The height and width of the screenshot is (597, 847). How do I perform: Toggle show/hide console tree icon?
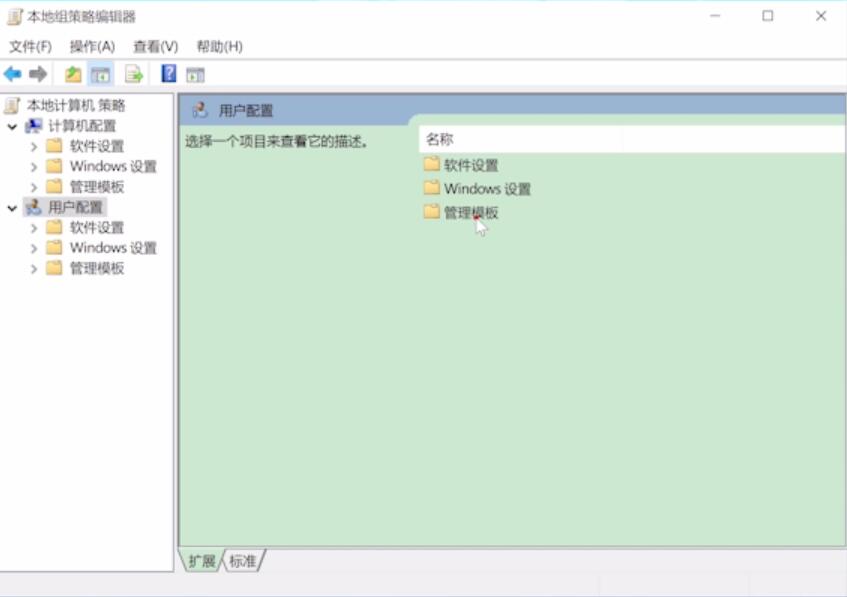[x=100, y=74]
